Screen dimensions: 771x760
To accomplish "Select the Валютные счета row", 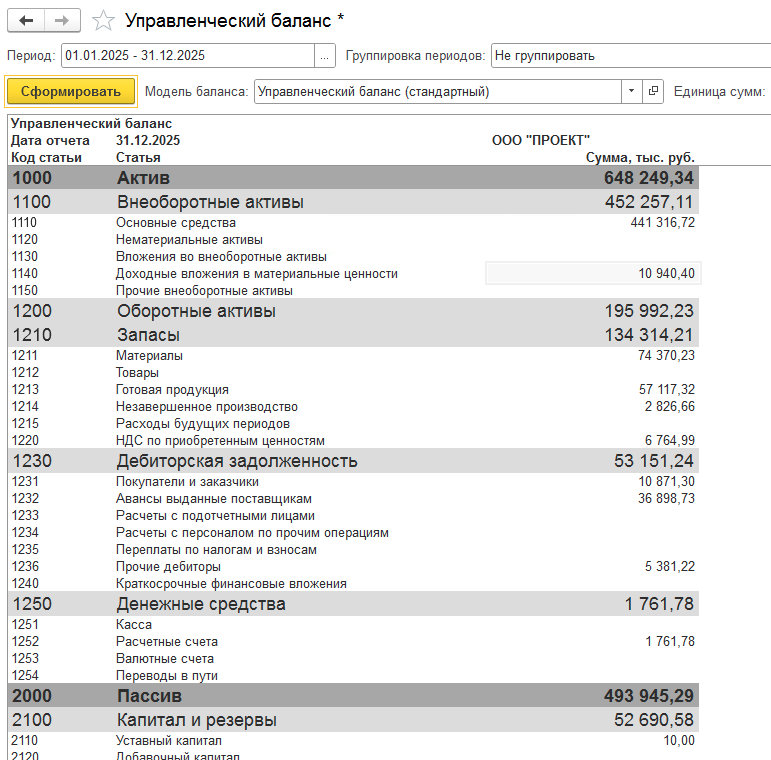I will coord(353,658).
